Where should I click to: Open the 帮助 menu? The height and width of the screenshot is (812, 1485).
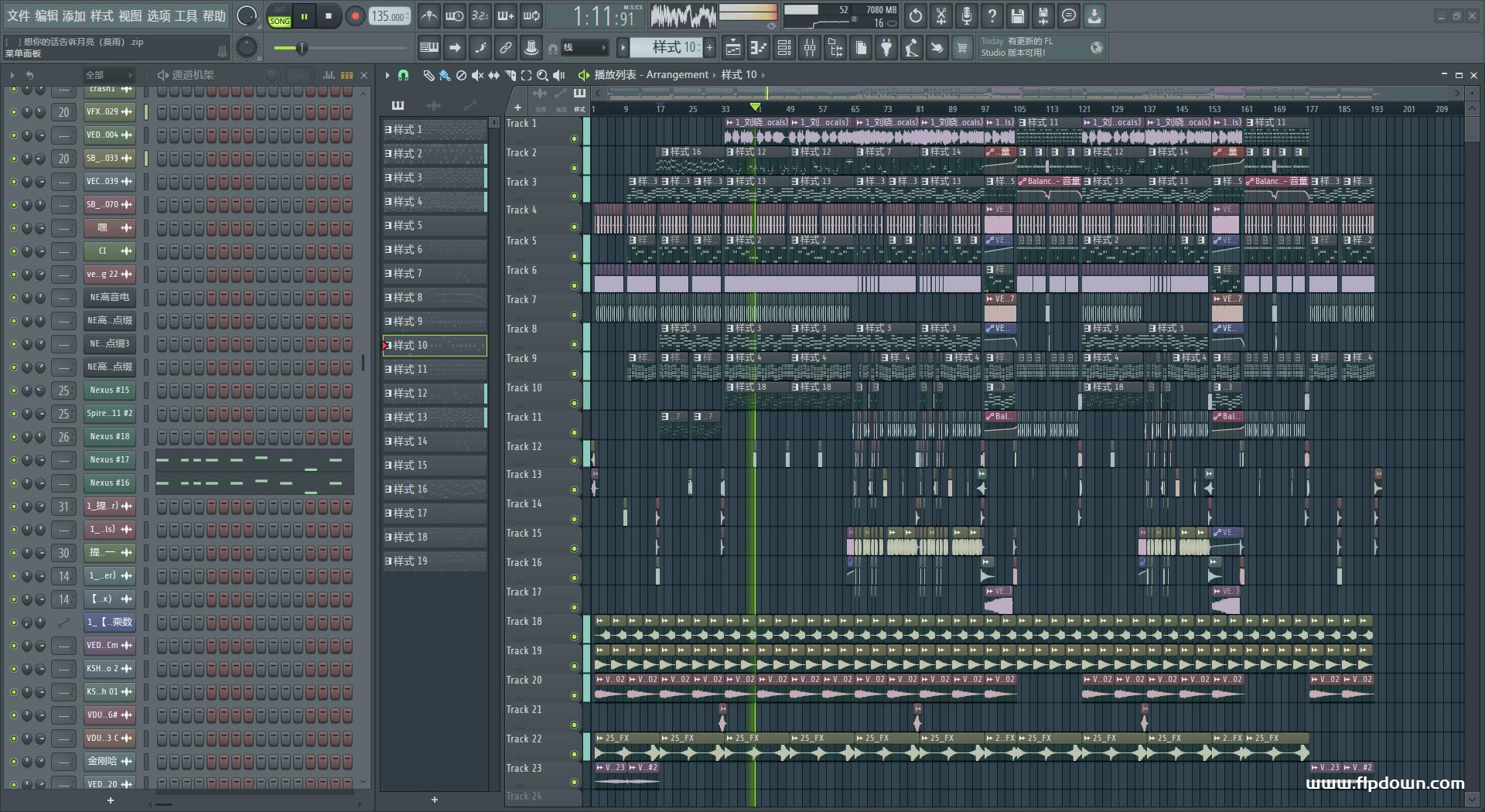pyautogui.click(x=214, y=15)
